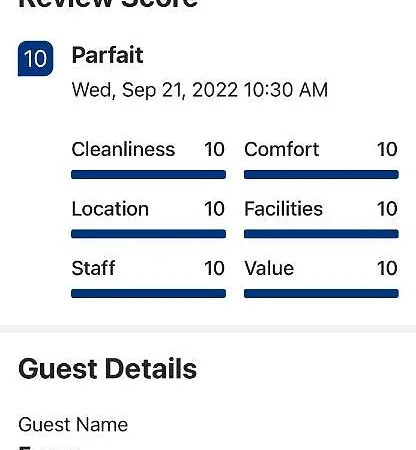This screenshot has width=416, height=450.
Task: Select the Facilities label
Action: 284,209
